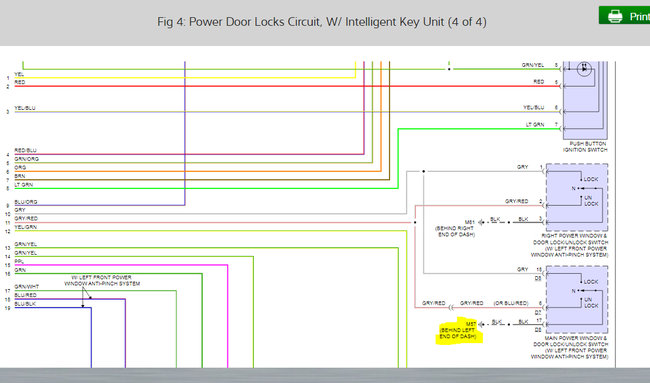
Task: Click the GRY/RED wire label at left row 11
Action: click(x=26, y=218)
